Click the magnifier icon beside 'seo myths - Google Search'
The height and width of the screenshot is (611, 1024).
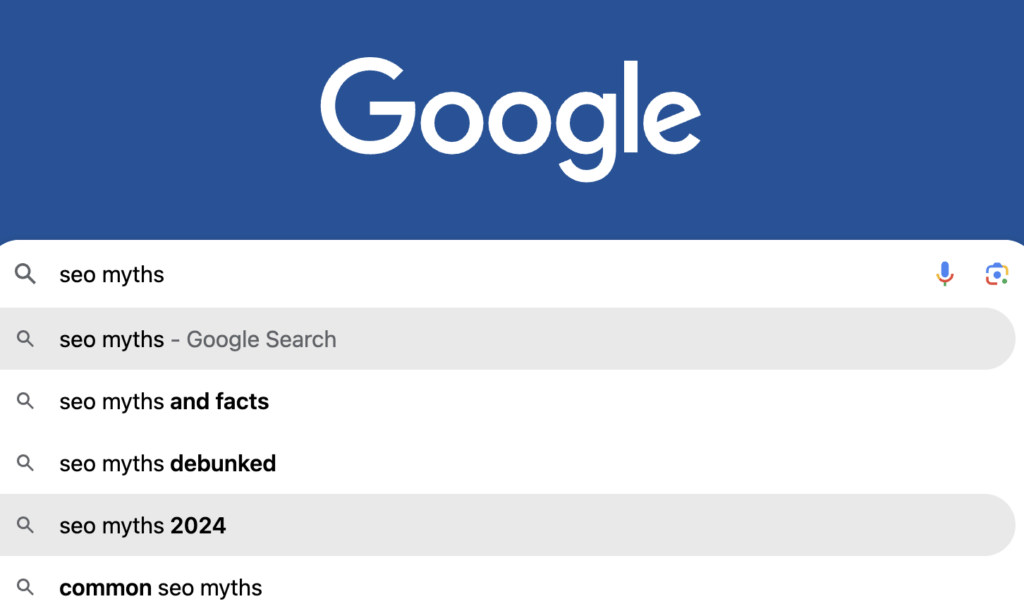tap(26, 339)
